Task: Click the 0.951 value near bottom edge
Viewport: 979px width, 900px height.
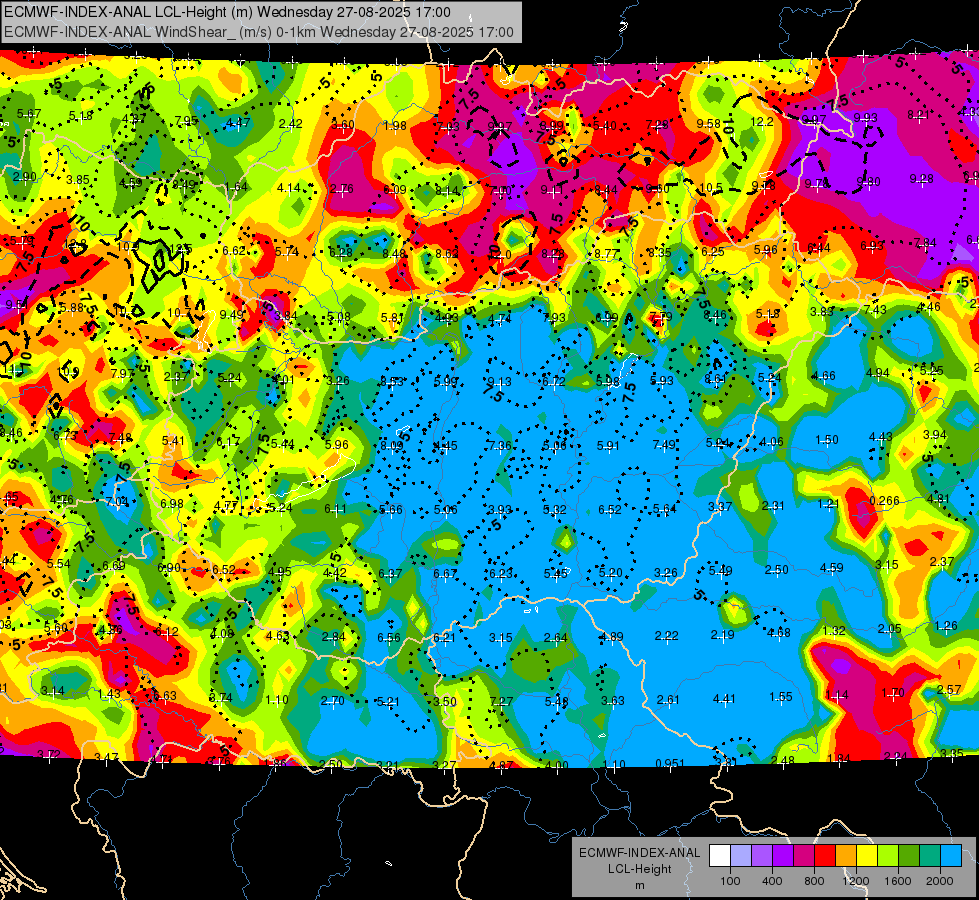Action: click(x=670, y=763)
